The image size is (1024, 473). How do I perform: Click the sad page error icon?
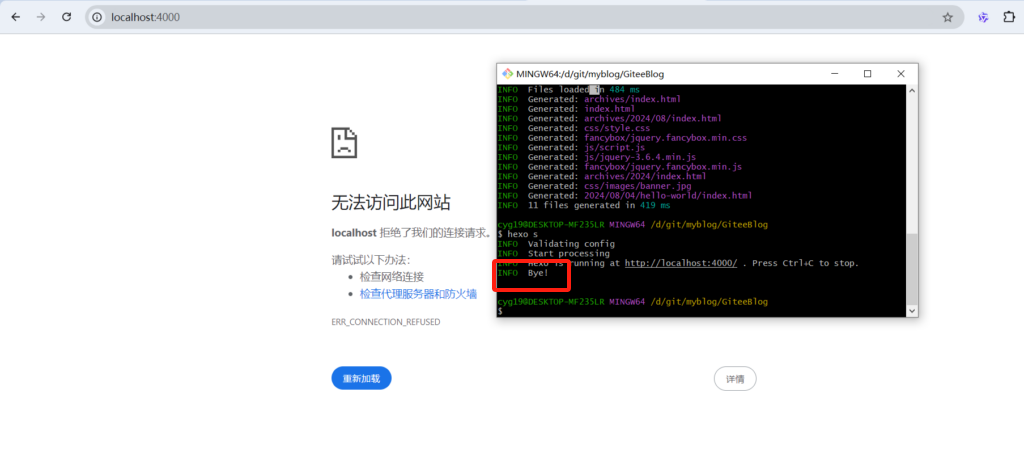(x=344, y=142)
